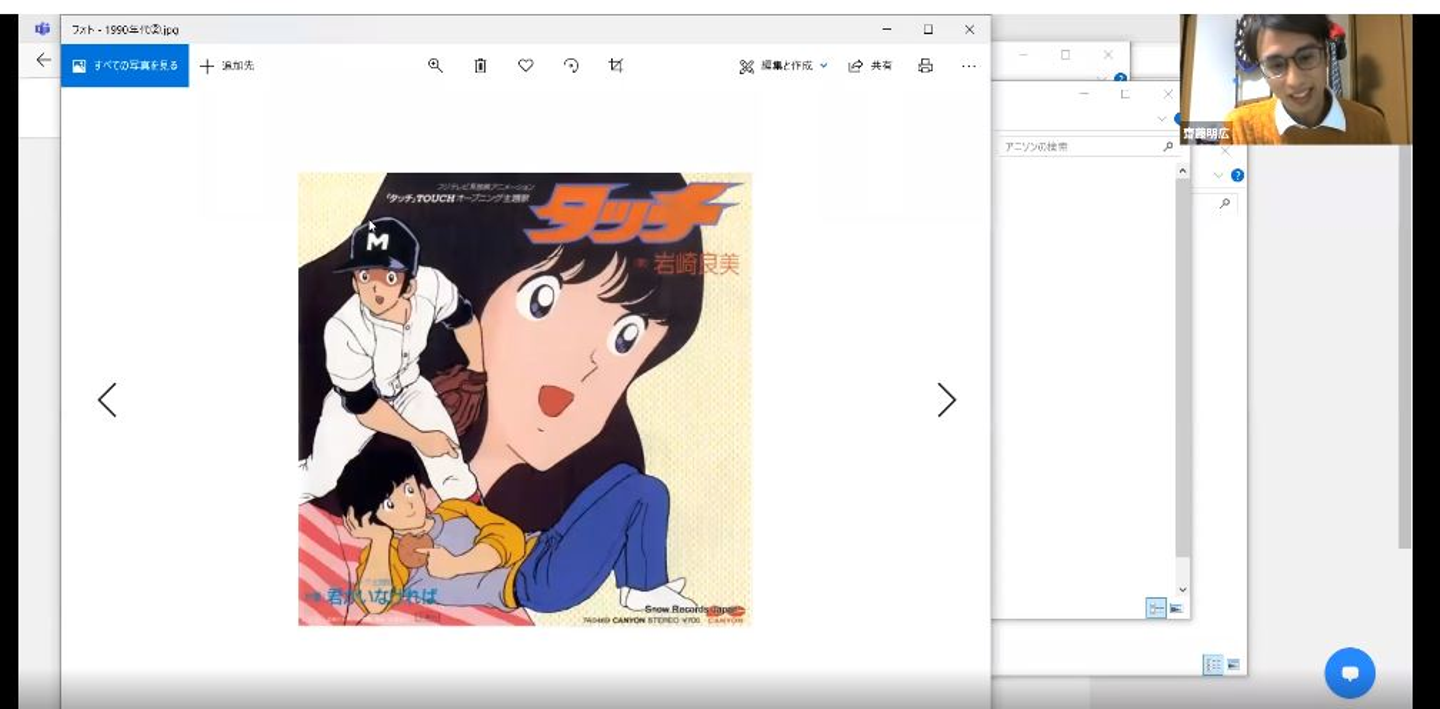Click the search magnifier in the アニソン search box
The width and height of the screenshot is (1440, 709).
point(1168,146)
